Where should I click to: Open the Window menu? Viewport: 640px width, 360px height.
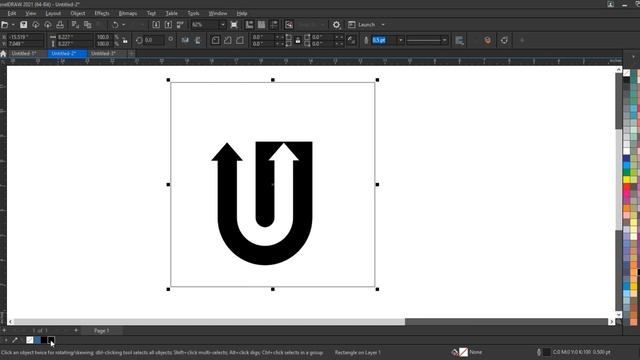pos(218,13)
